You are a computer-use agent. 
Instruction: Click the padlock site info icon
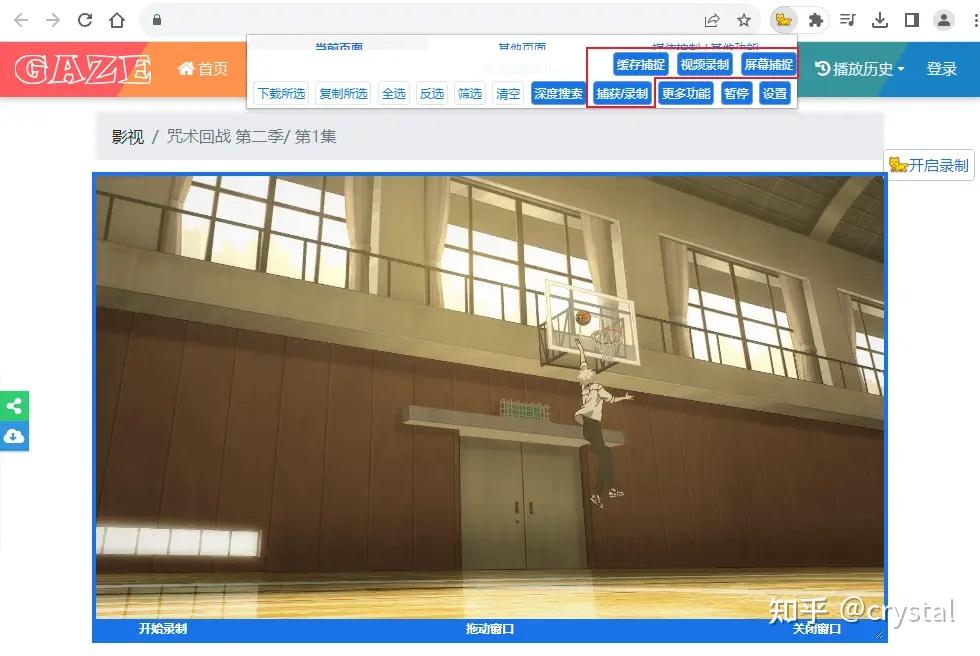(x=157, y=20)
